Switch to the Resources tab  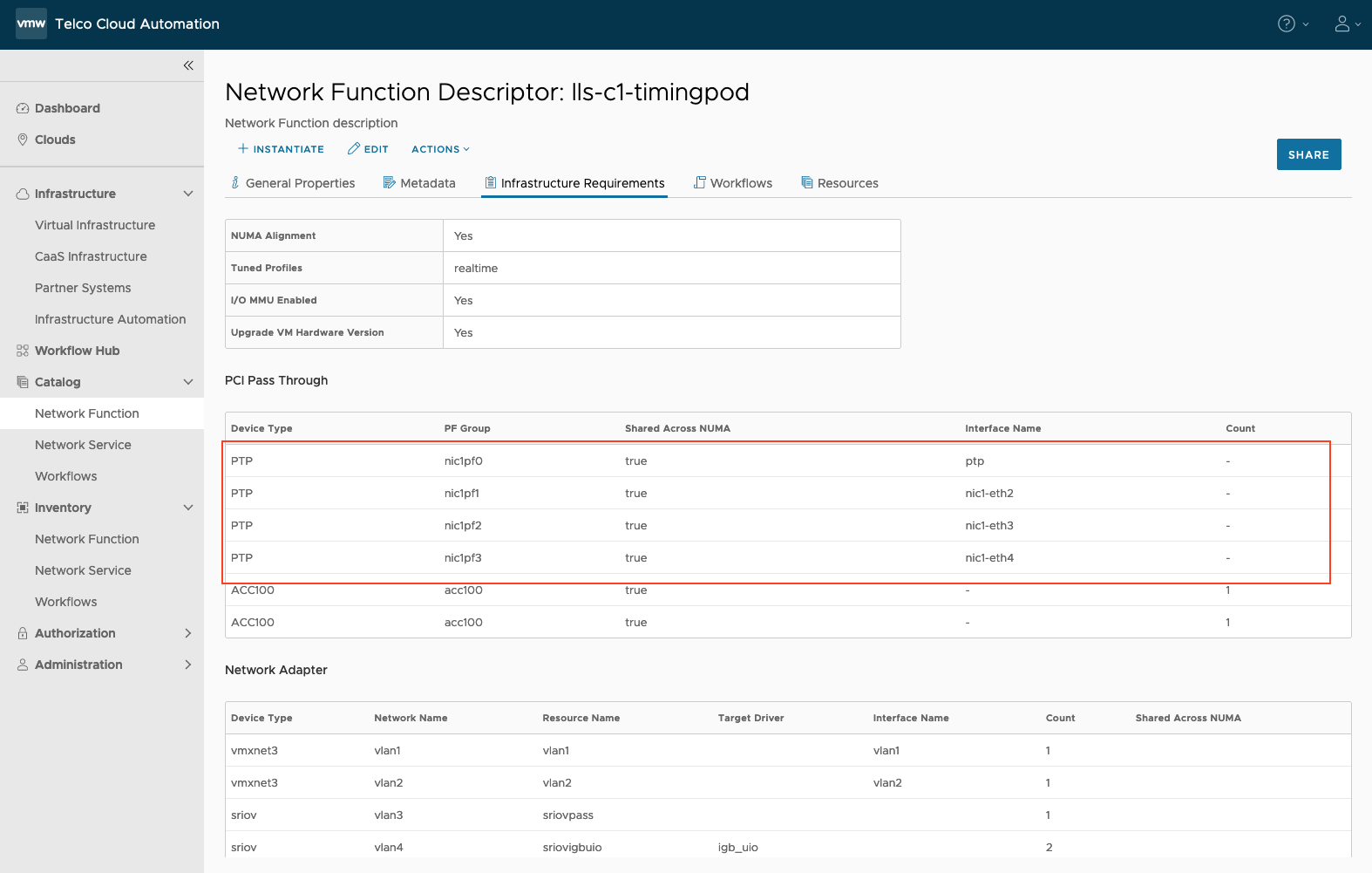(x=839, y=183)
